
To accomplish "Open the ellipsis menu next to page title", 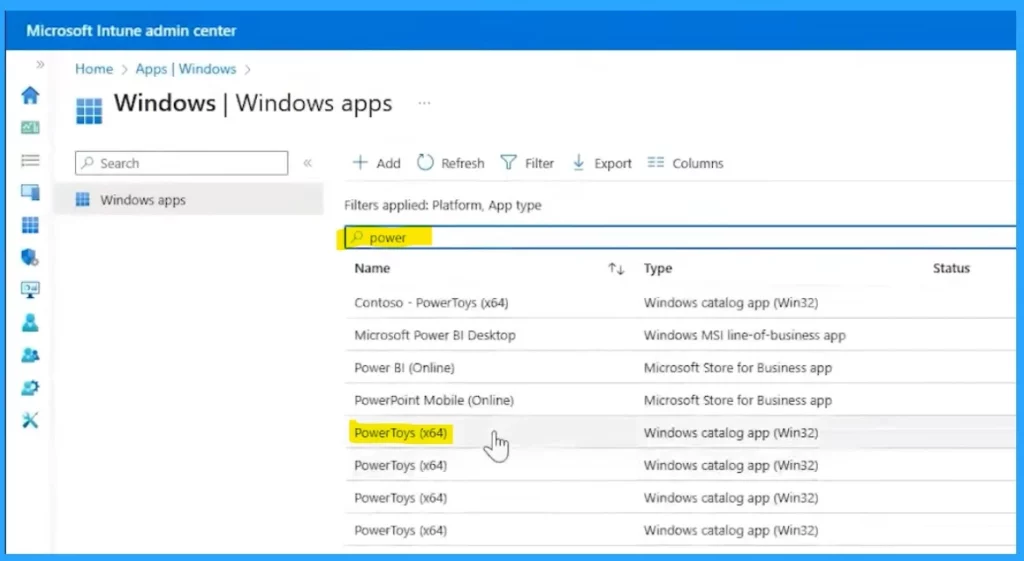I will [x=424, y=103].
